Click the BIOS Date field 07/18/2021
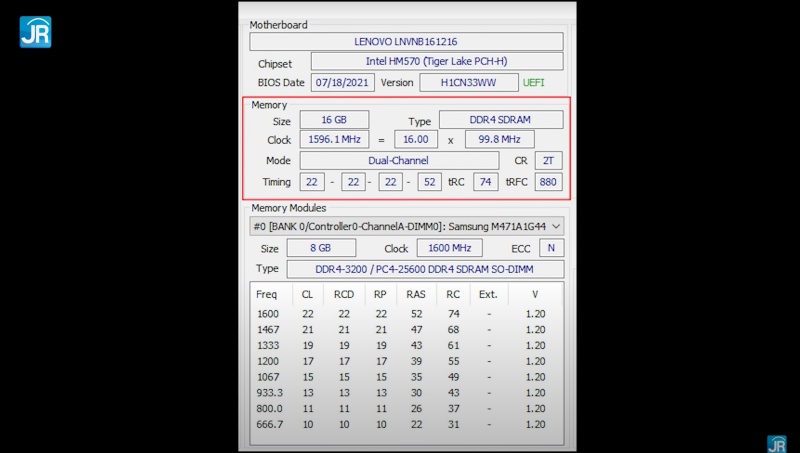 (342, 83)
